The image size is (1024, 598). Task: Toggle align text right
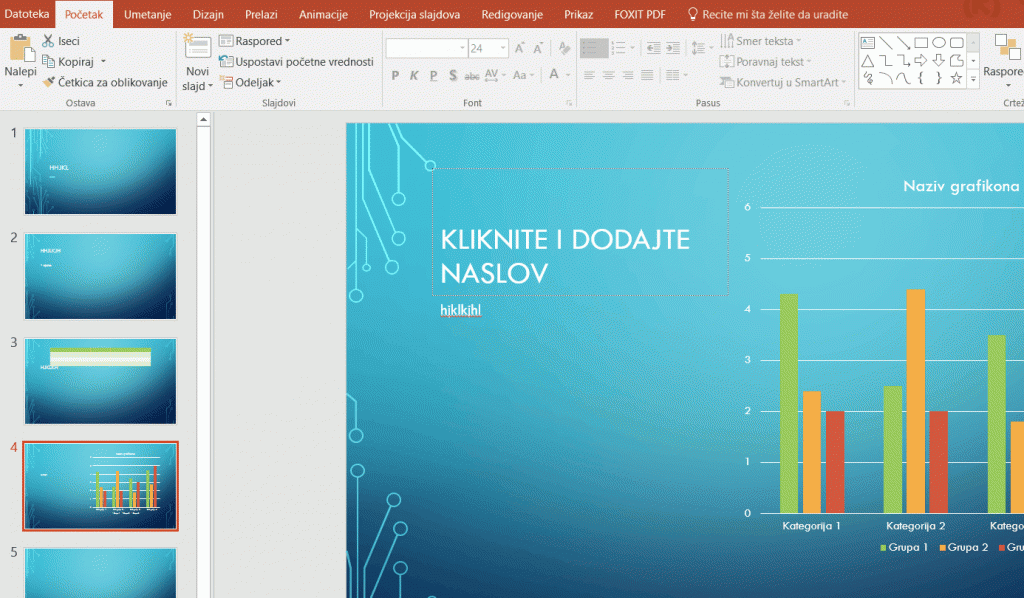pyautogui.click(x=628, y=76)
